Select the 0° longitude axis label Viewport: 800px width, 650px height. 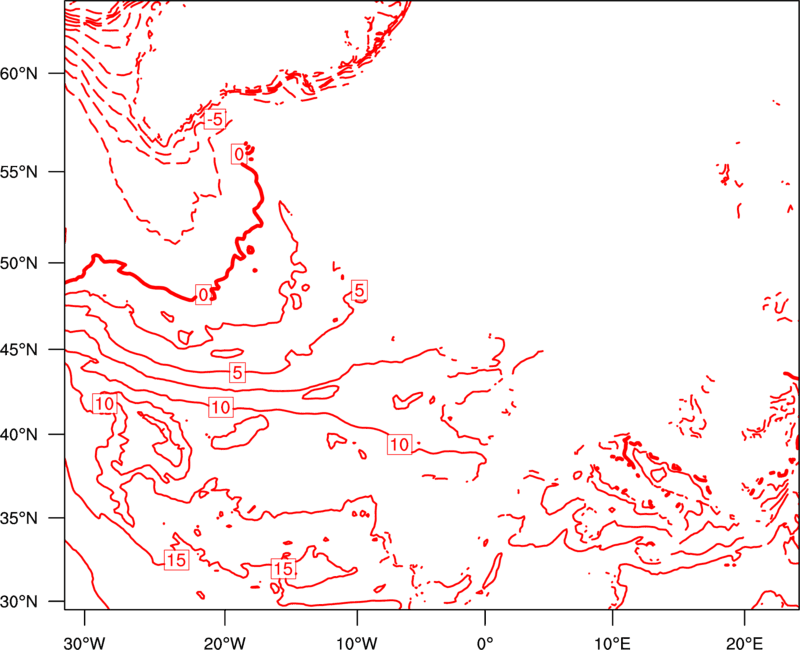click(x=485, y=642)
